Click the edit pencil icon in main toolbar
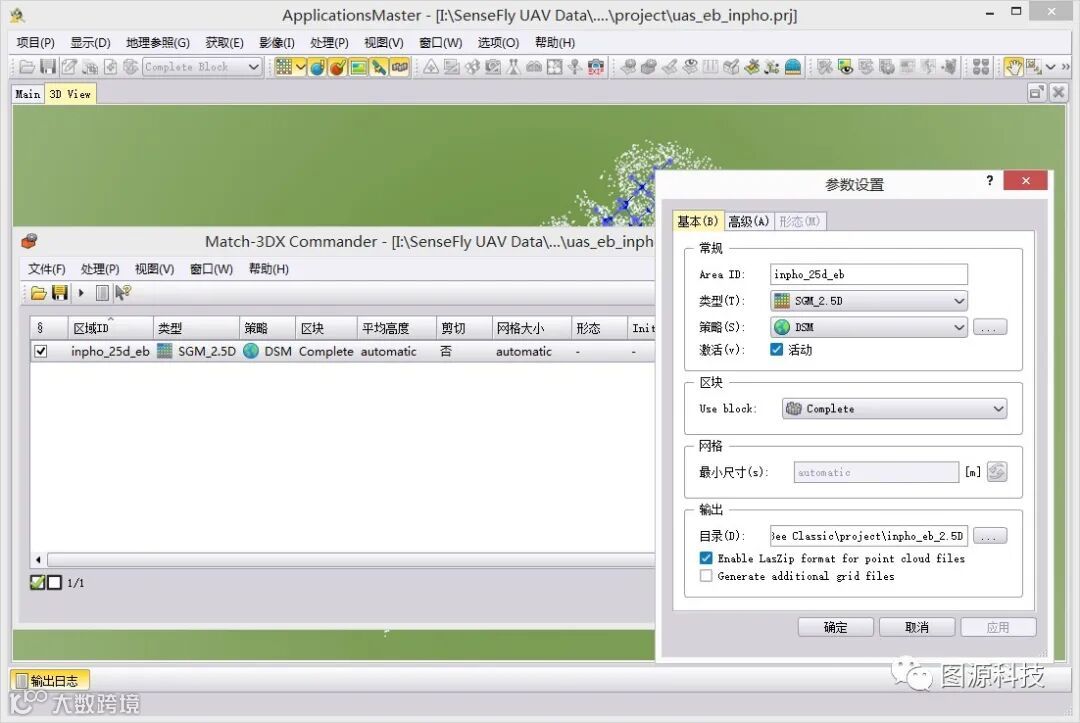Image resolution: width=1080 pixels, height=723 pixels. click(x=69, y=67)
